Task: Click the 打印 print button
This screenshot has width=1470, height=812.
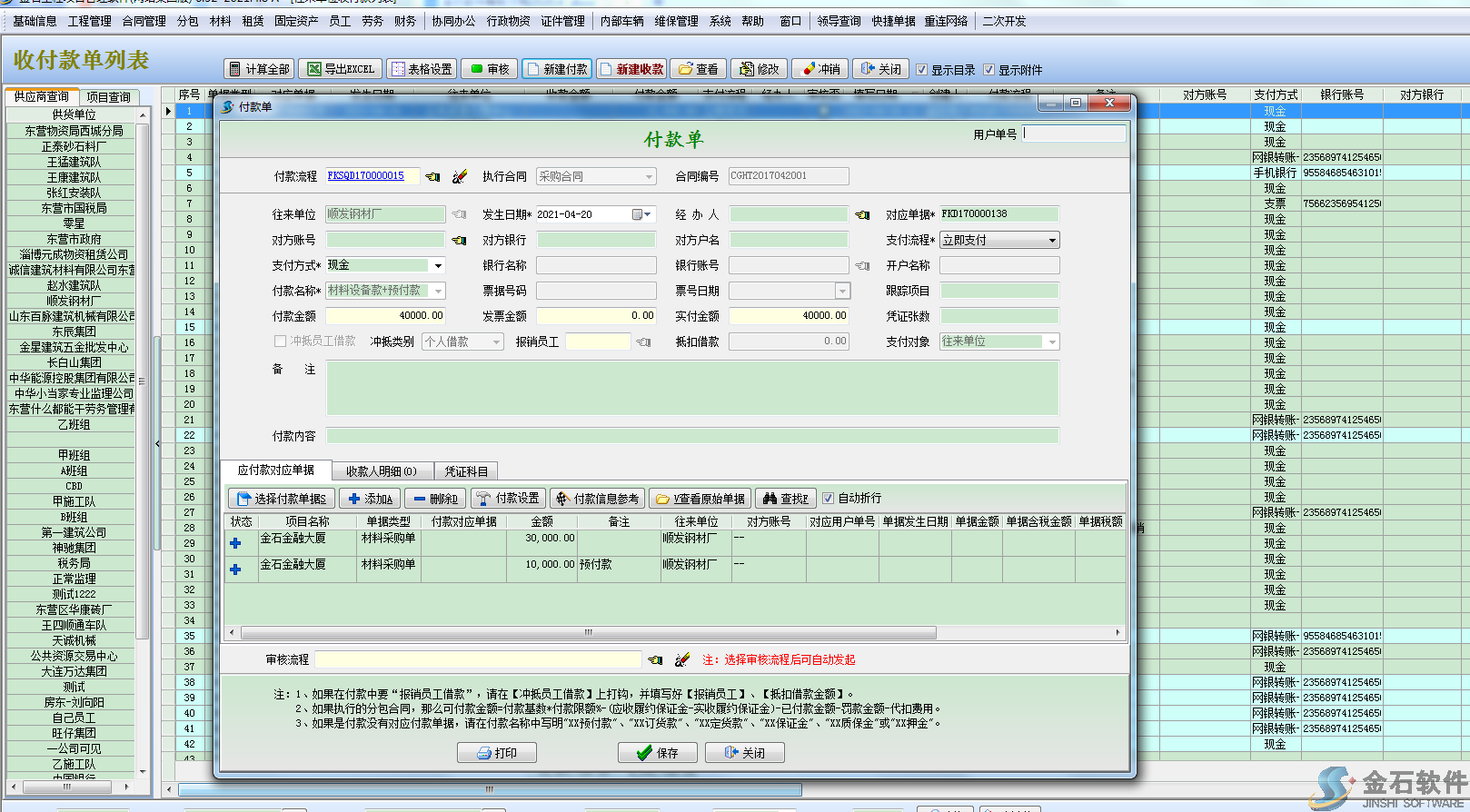Action: (x=497, y=753)
